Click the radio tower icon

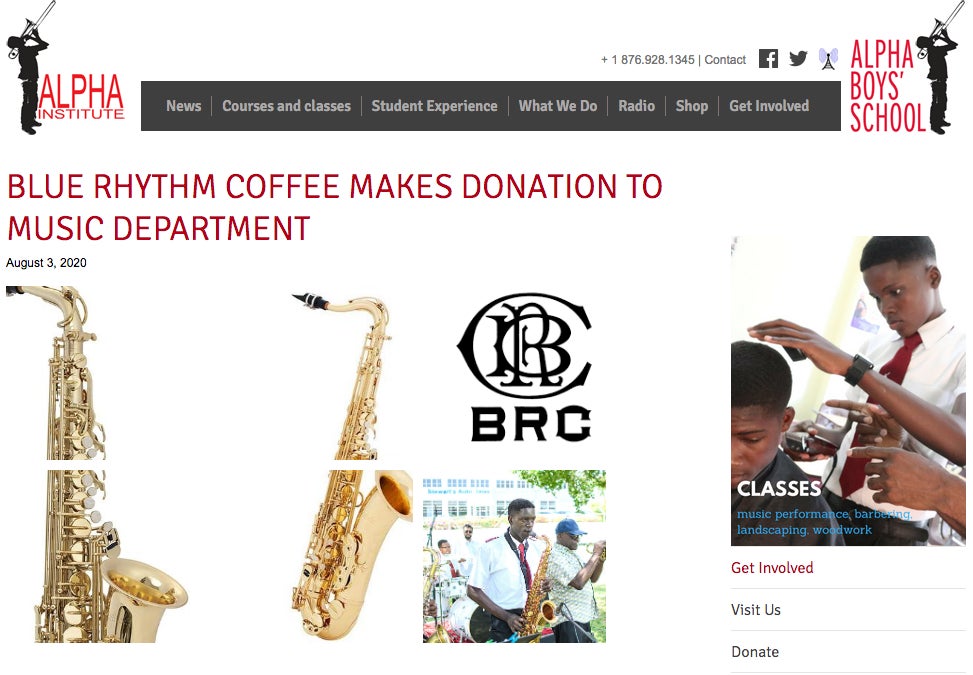pos(828,59)
